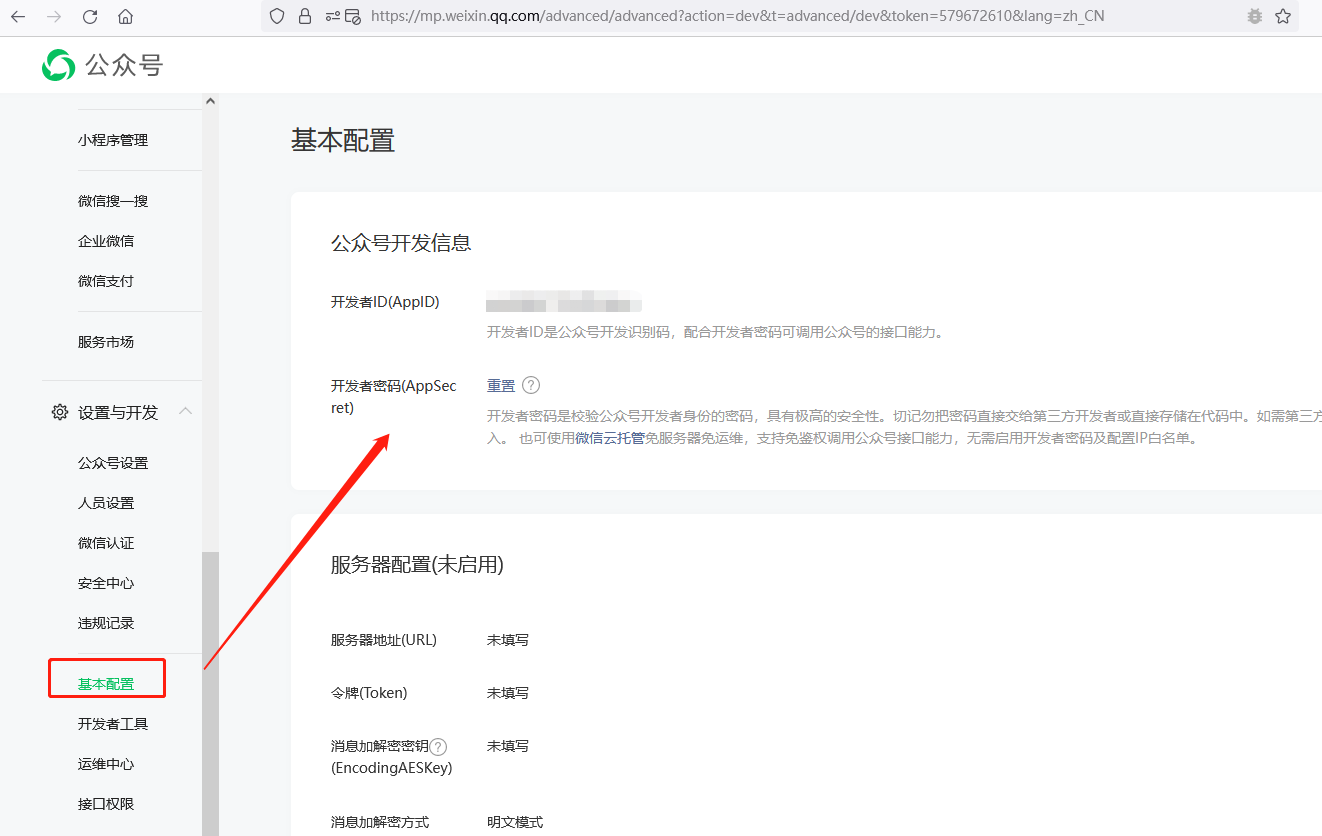Open the 微信云托管 link
The height and width of the screenshot is (836, 1322).
point(609,438)
